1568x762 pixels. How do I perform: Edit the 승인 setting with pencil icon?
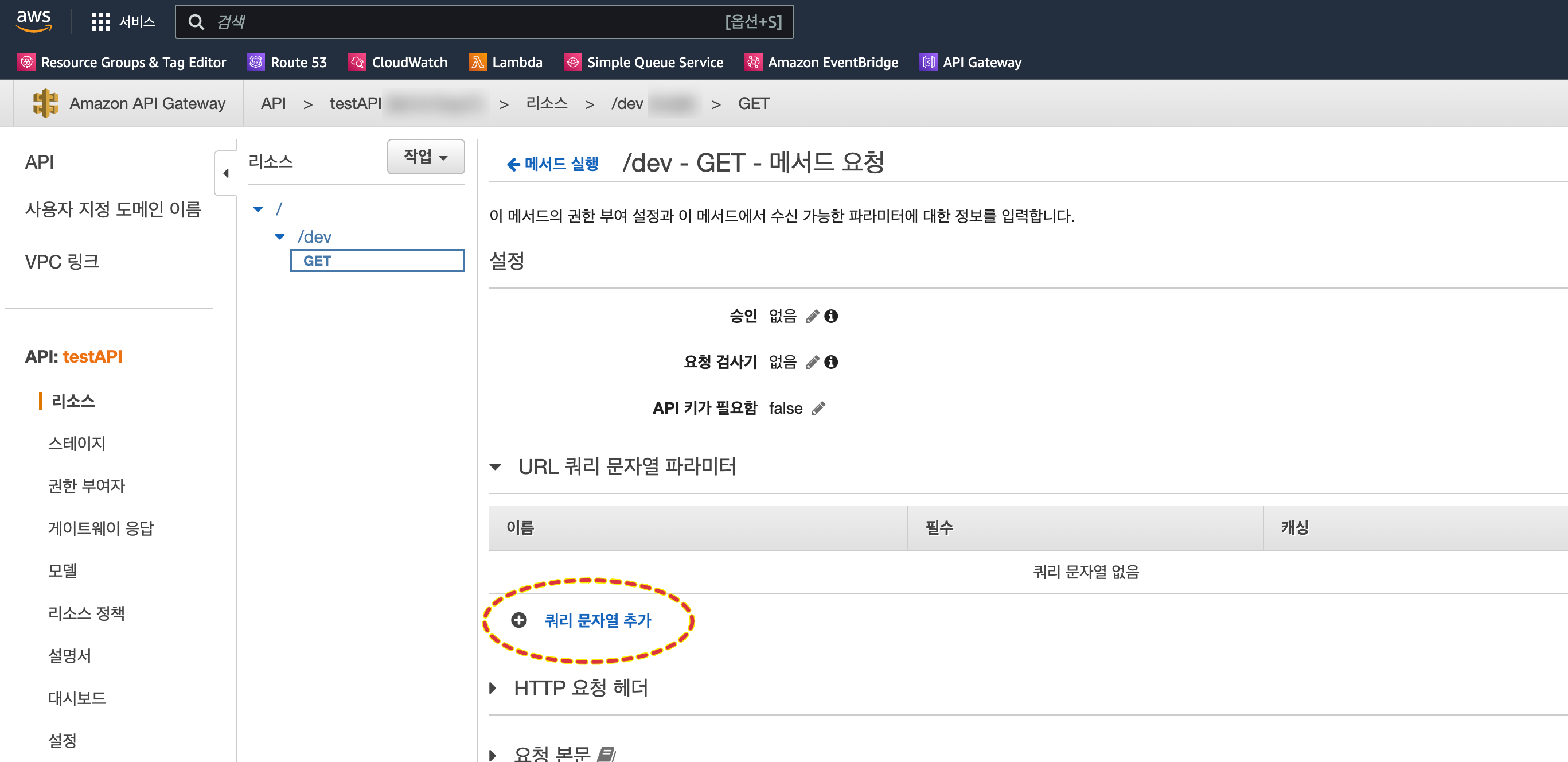point(812,316)
